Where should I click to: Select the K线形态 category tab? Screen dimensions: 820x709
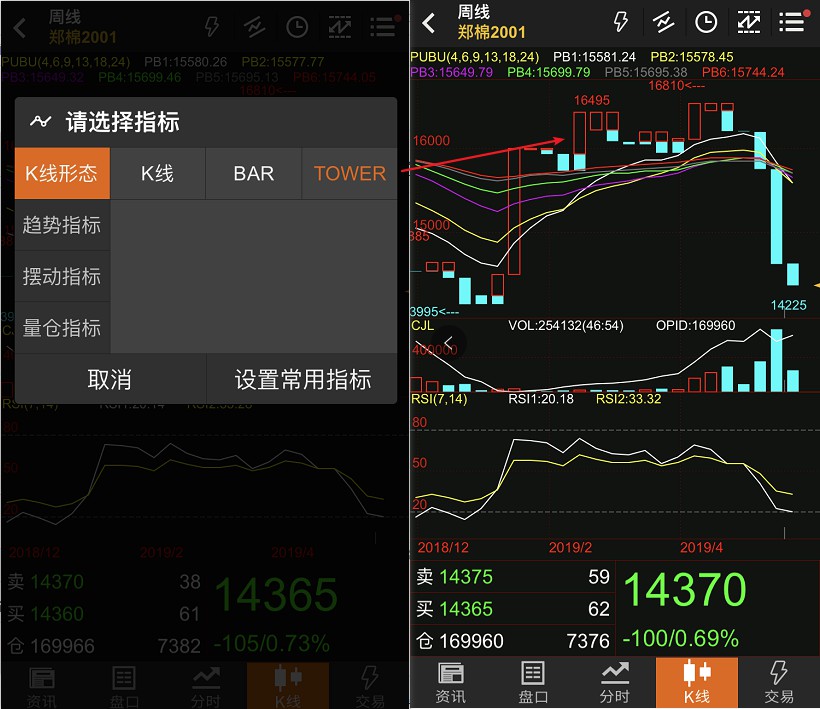[62, 173]
